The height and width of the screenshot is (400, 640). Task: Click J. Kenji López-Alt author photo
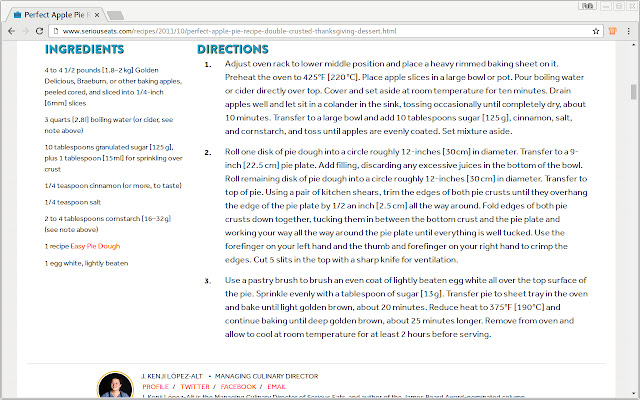[115, 385]
